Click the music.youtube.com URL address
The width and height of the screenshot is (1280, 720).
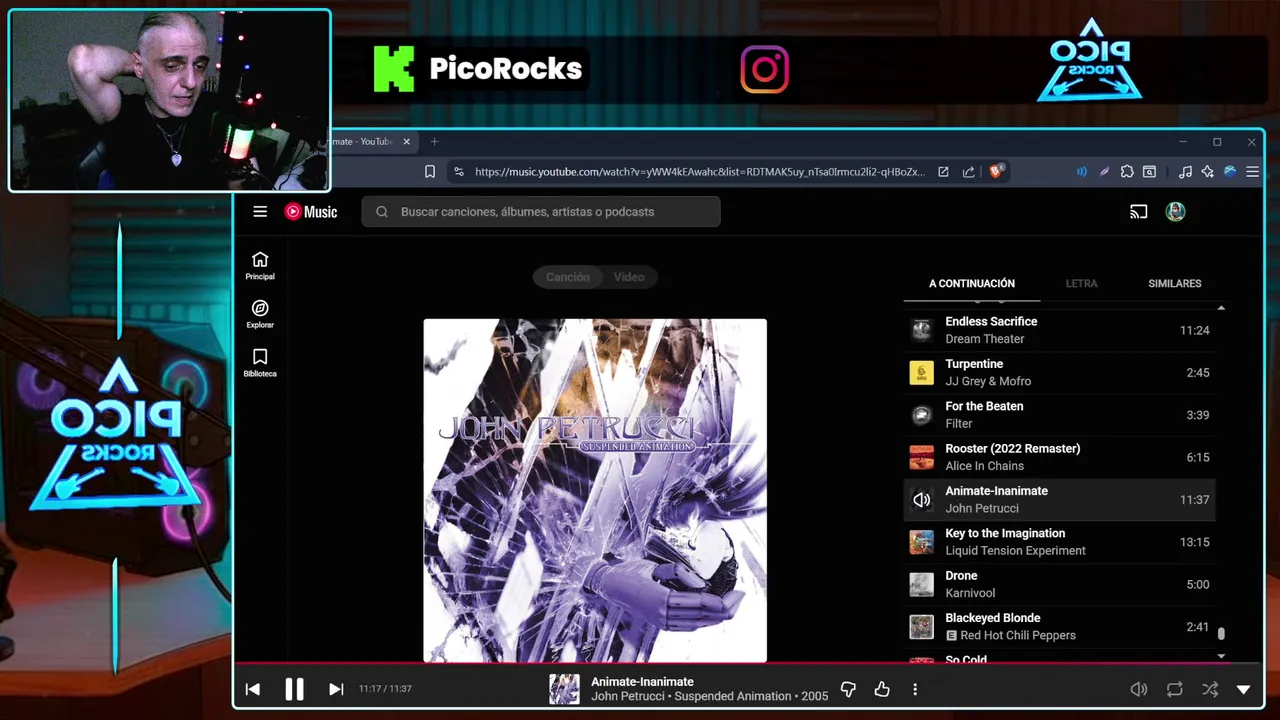699,172
